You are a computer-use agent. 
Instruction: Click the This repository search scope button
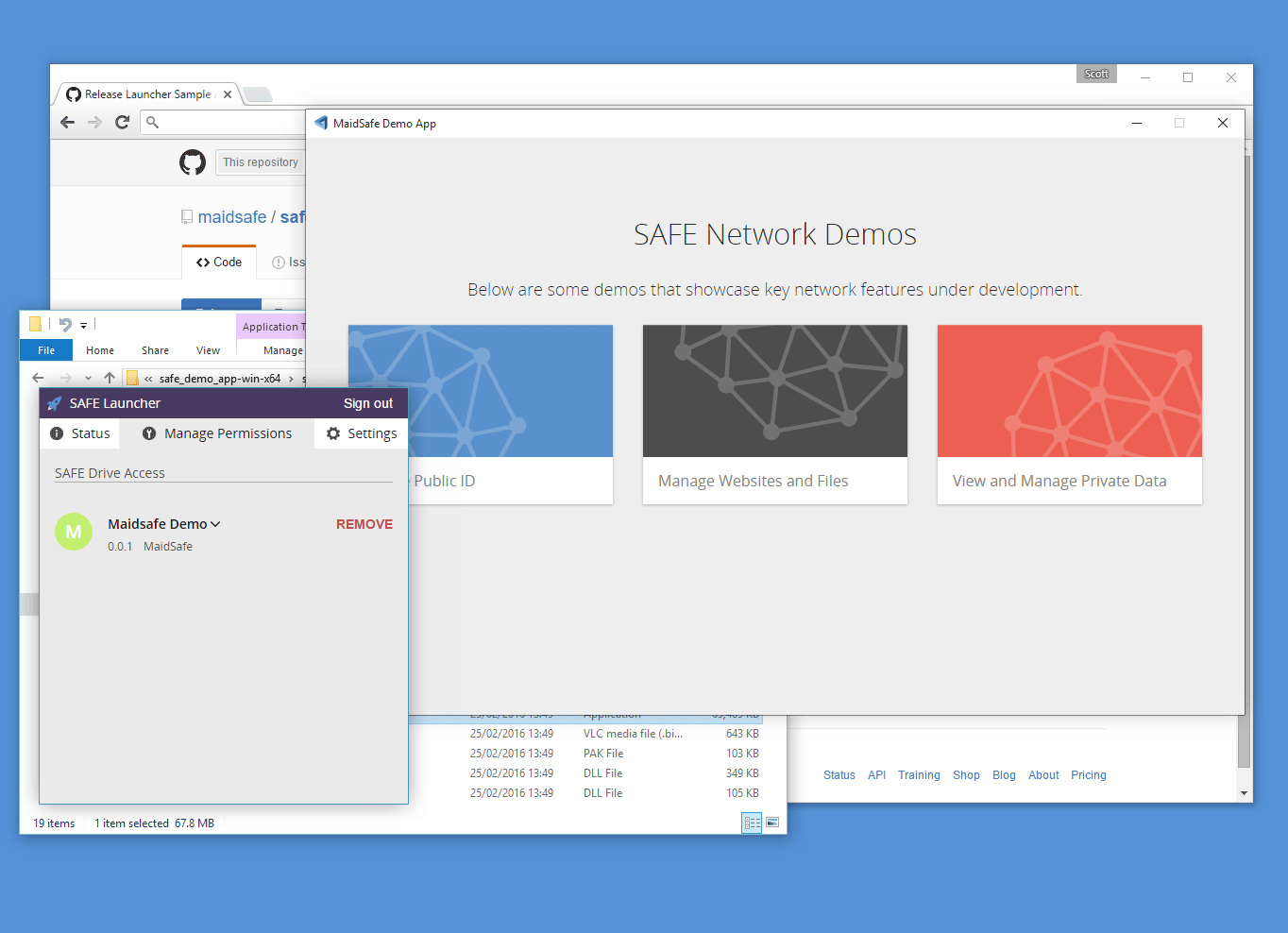point(261,162)
